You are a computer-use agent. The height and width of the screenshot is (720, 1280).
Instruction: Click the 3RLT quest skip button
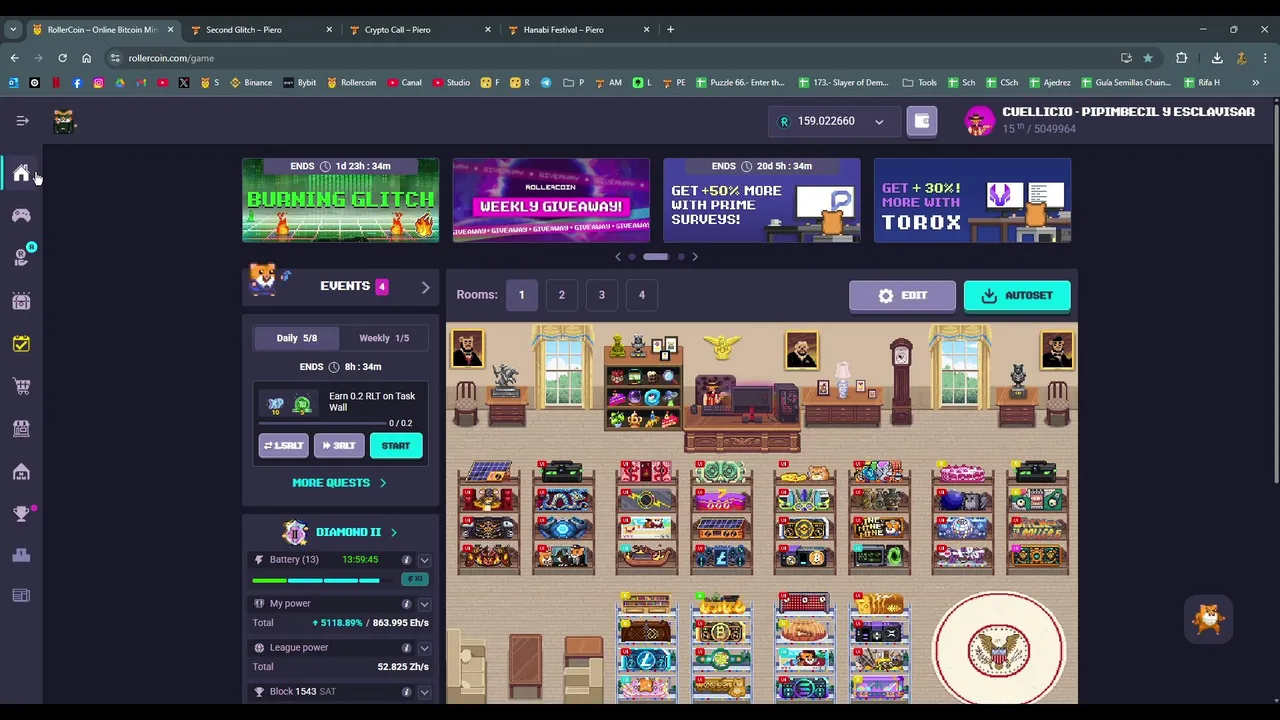(x=338, y=445)
